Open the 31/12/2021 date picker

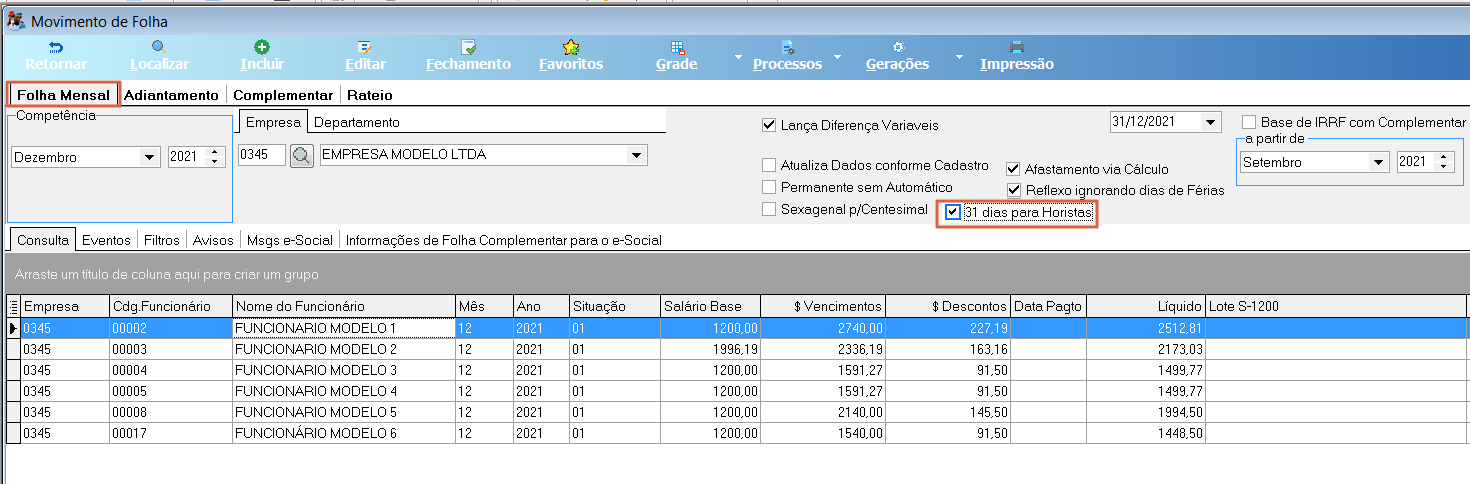click(x=1211, y=122)
